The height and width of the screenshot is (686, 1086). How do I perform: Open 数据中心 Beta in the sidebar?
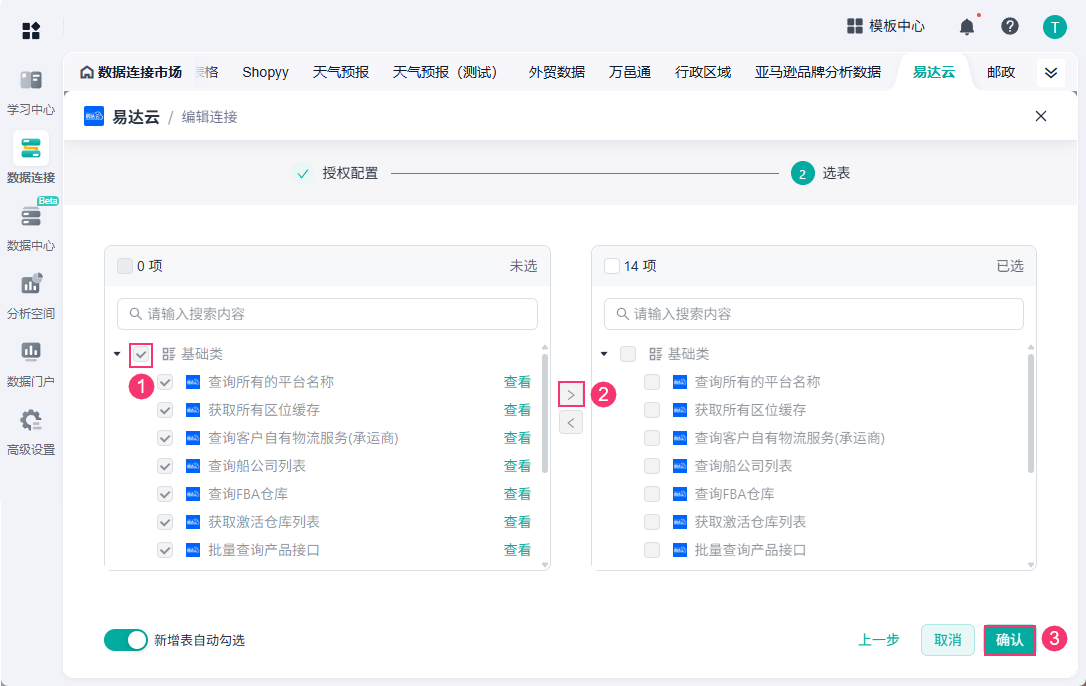pos(30,228)
